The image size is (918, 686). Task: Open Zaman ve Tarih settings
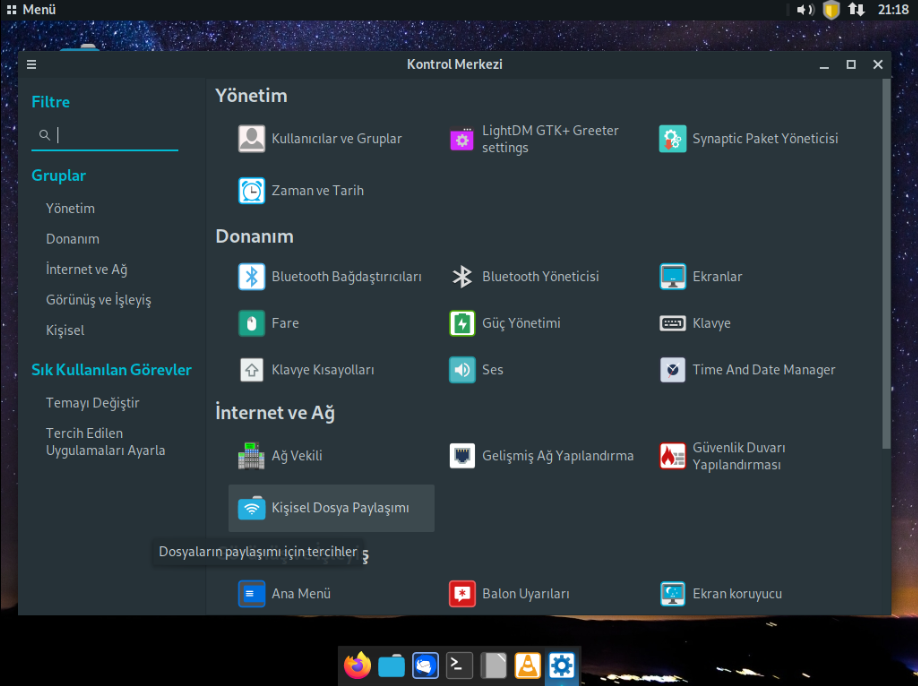click(x=301, y=191)
